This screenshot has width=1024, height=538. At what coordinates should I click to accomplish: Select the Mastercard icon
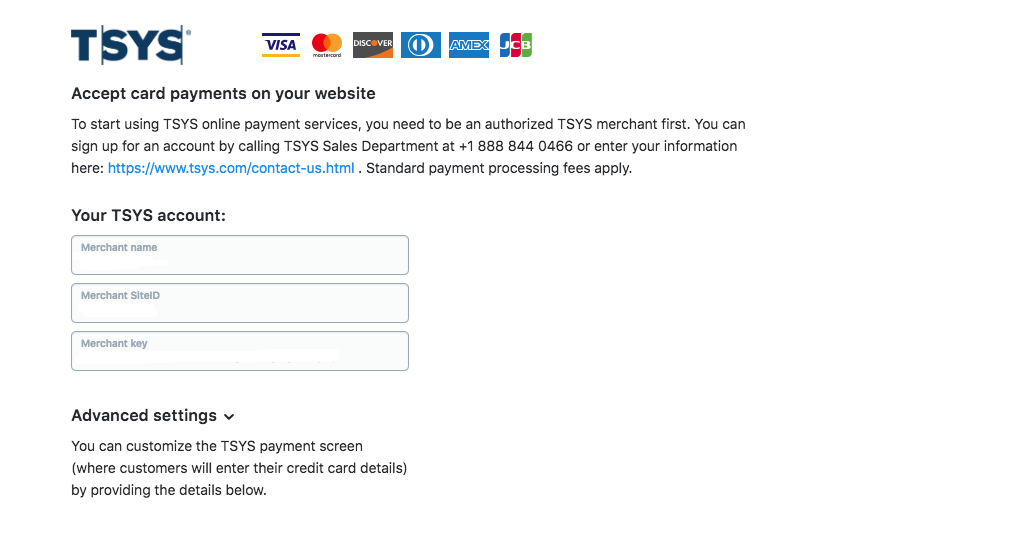(x=327, y=45)
